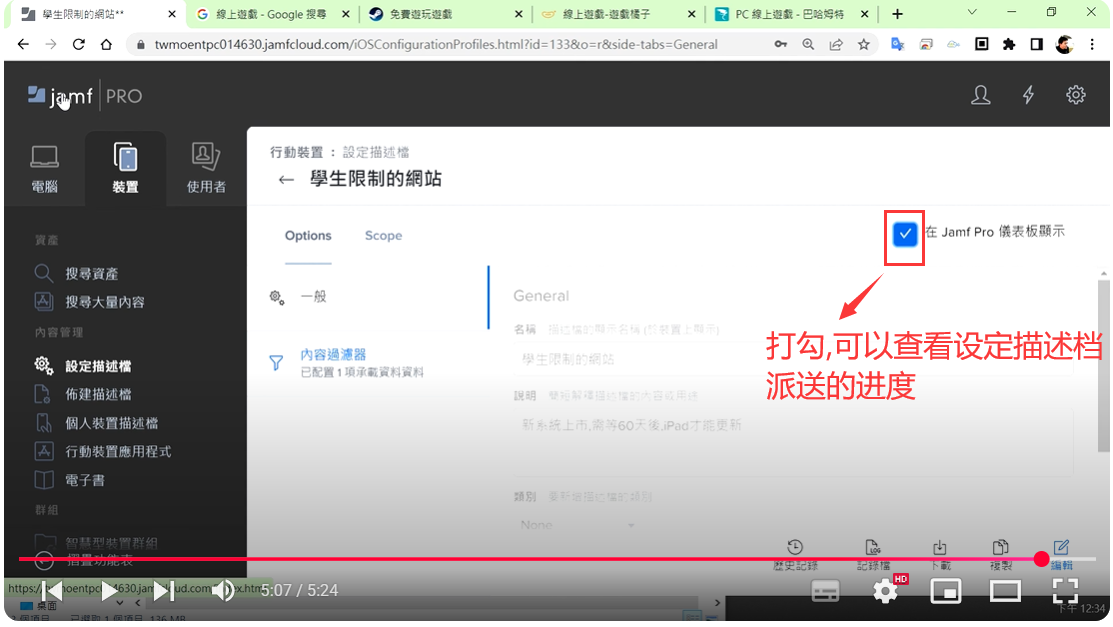Image resolution: width=1113 pixels, height=627 pixels.
Task: Play the video
Action: [108, 590]
